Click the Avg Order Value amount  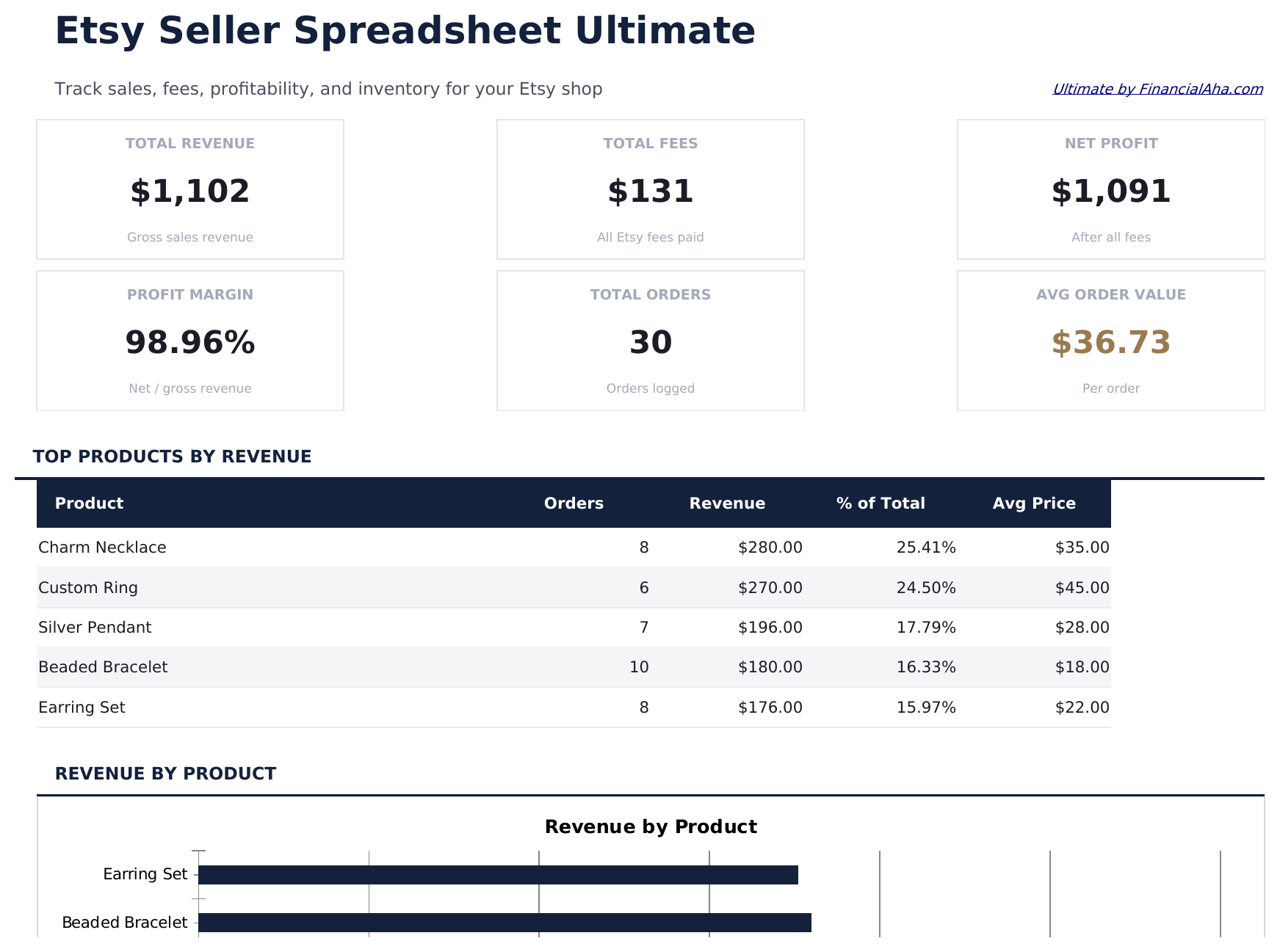1110,342
